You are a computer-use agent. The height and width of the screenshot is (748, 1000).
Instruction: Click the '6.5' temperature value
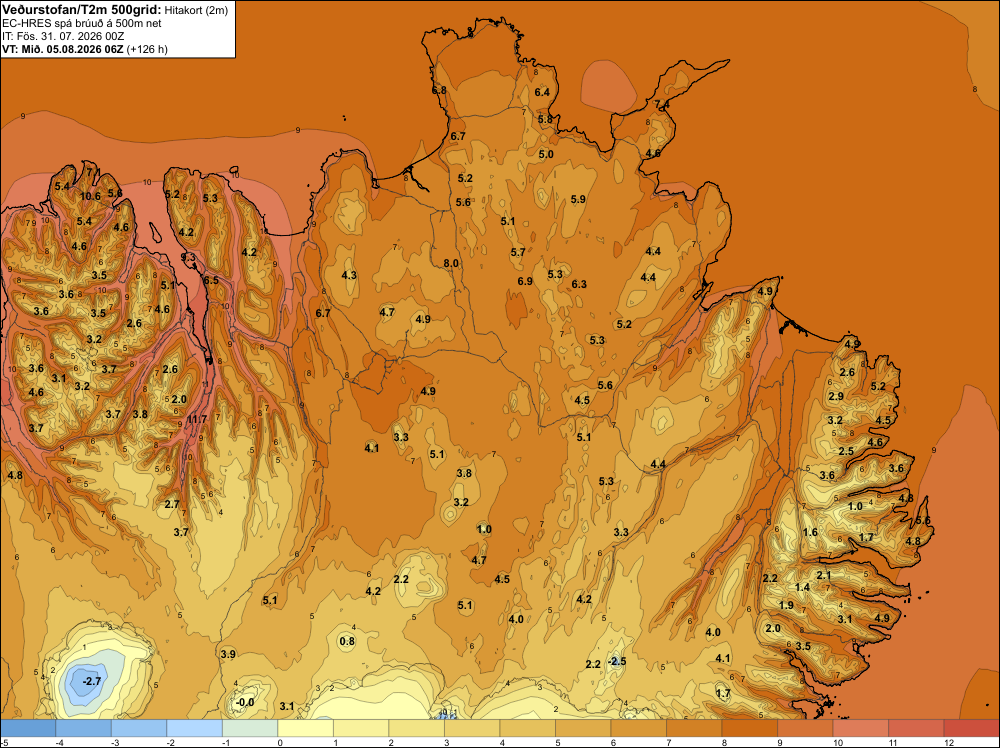[x=210, y=281]
